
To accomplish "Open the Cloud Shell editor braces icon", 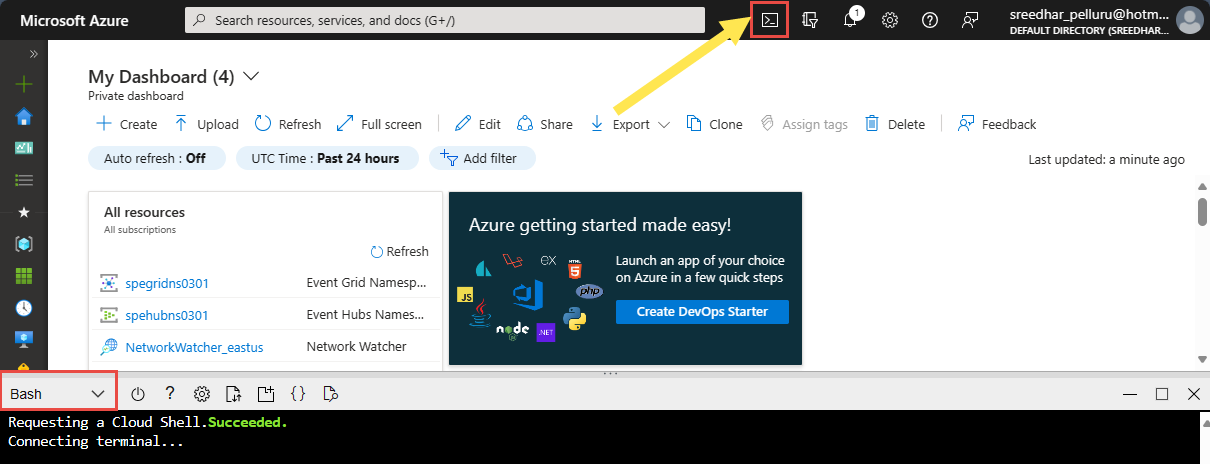I will (297, 394).
